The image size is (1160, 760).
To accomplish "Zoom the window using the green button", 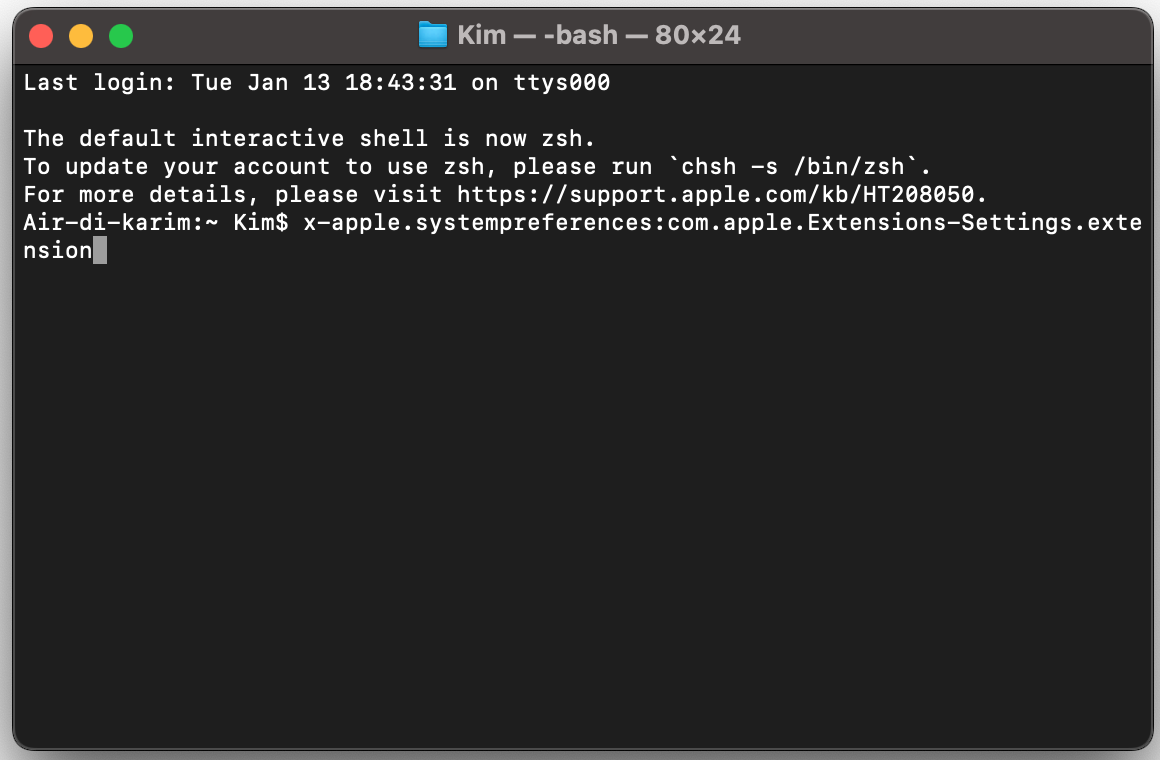I will point(121,37).
